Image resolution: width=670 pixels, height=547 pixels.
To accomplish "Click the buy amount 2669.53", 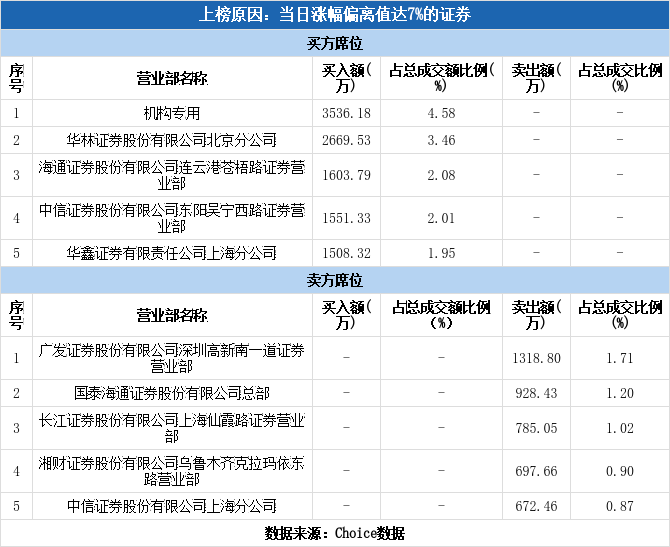I will [x=346, y=140].
